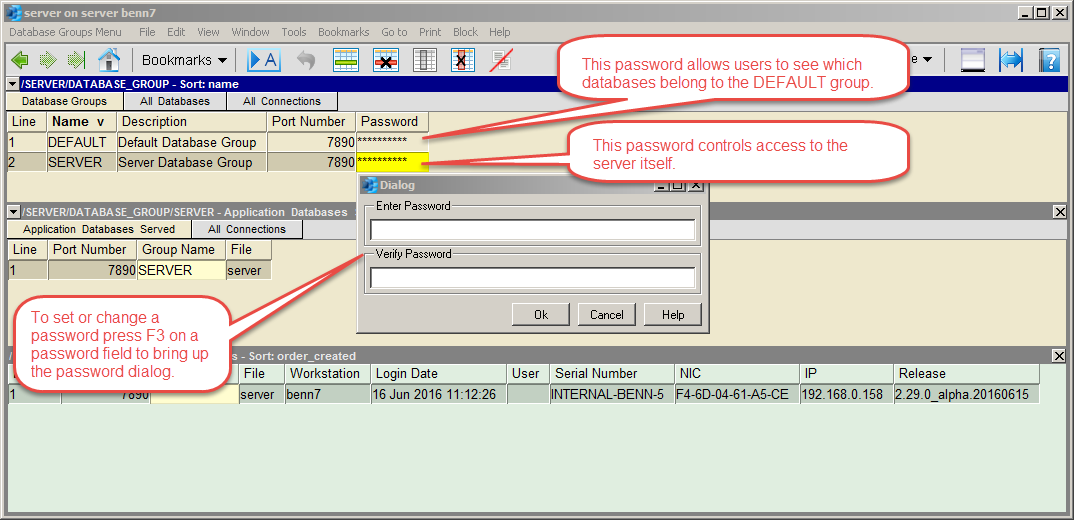Click the delete column icon
This screenshot has width=1074, height=520.
point(464,60)
